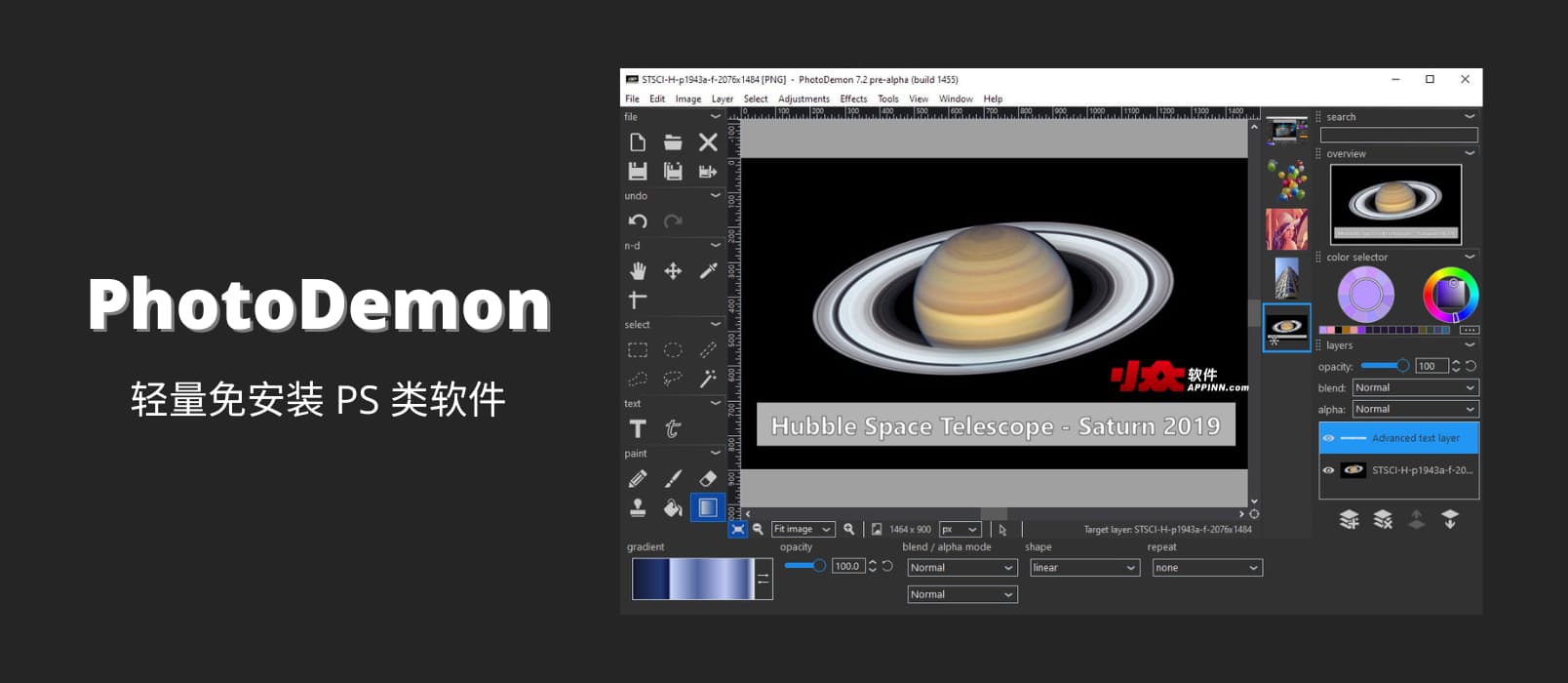Open the layer blend mode dropdown
Screen dimensions: 1568x683
1414,388
